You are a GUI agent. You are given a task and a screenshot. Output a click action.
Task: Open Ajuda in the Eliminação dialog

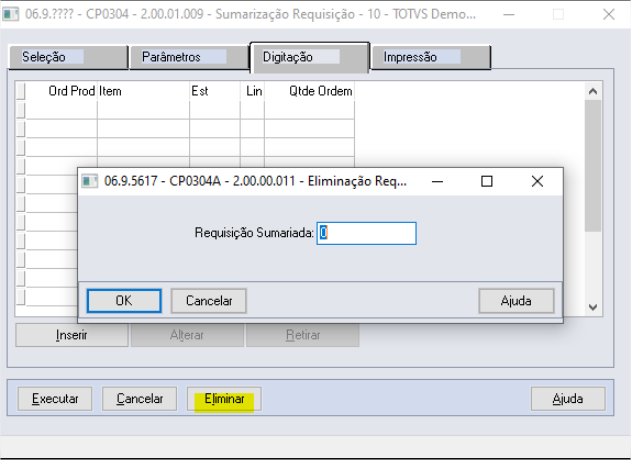pyautogui.click(x=516, y=301)
